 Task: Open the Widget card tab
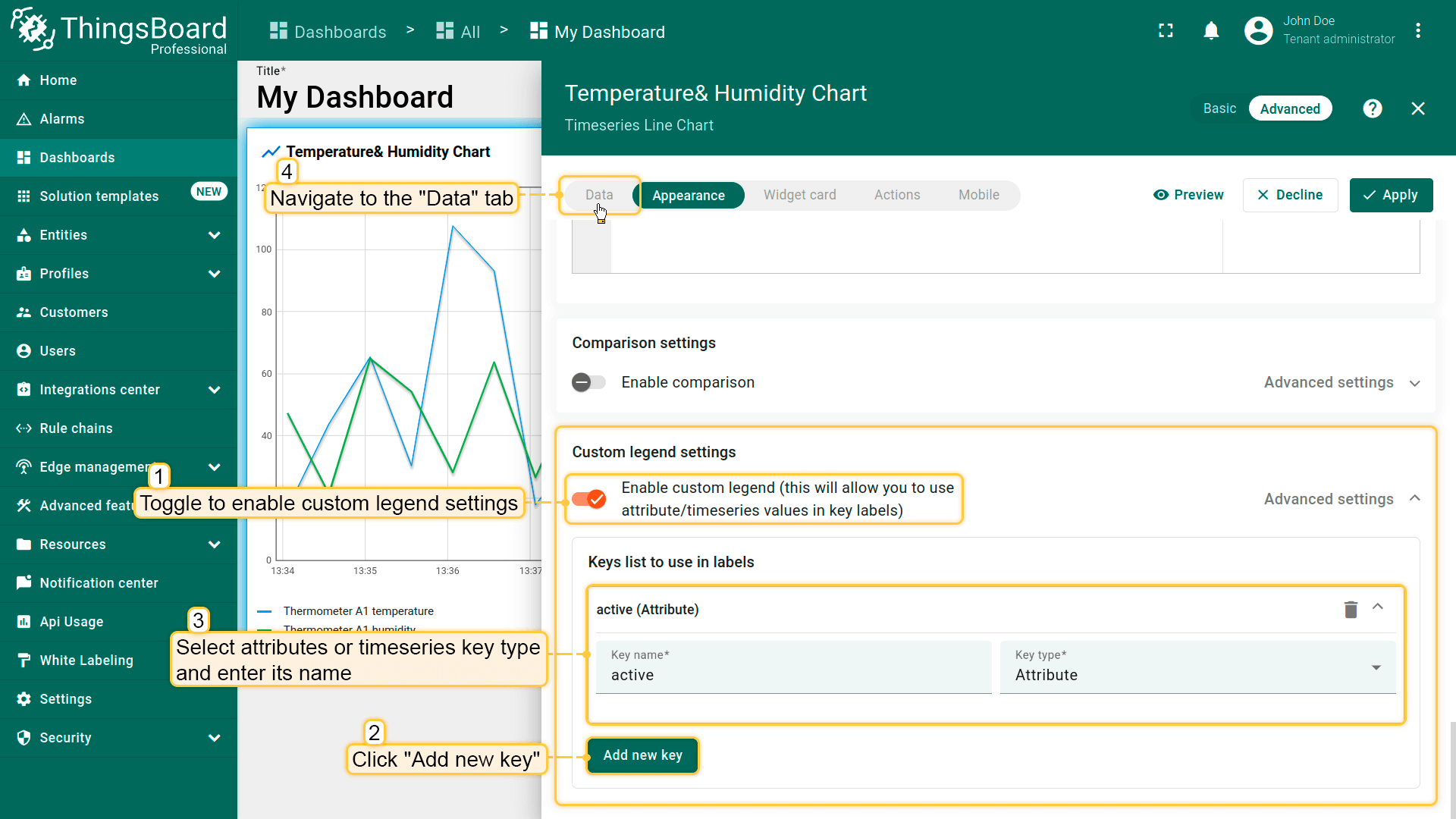click(799, 195)
